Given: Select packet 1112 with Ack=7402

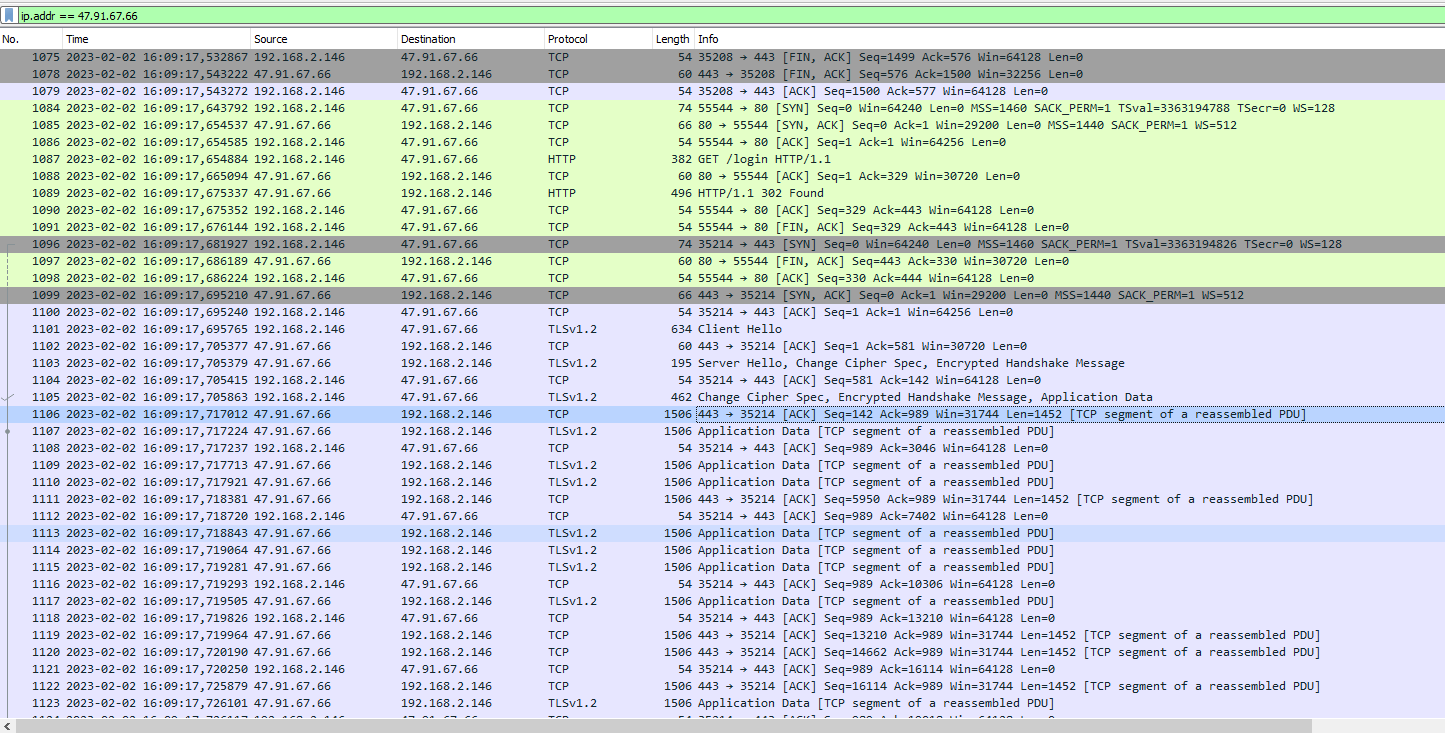Looking at the screenshot, I should coord(722,516).
